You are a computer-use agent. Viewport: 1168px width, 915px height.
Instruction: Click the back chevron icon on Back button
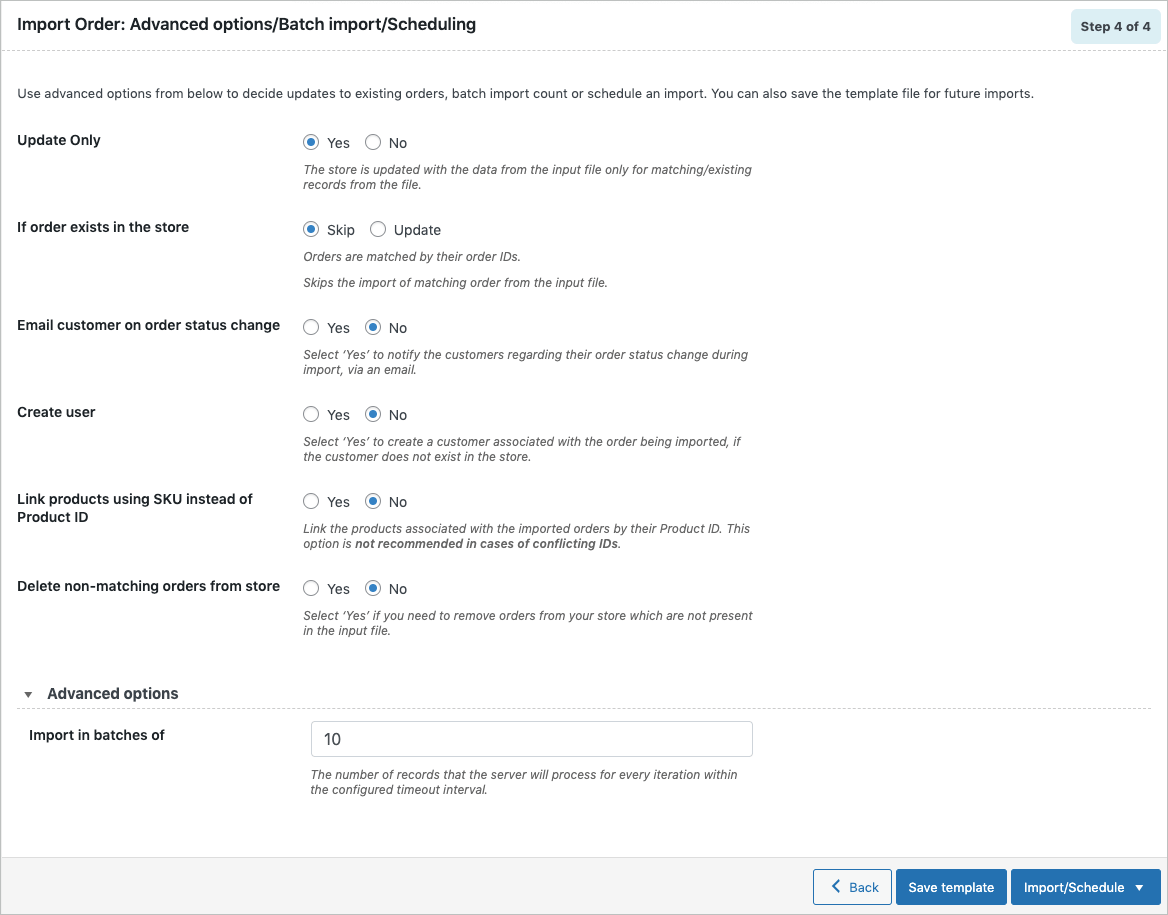point(838,887)
